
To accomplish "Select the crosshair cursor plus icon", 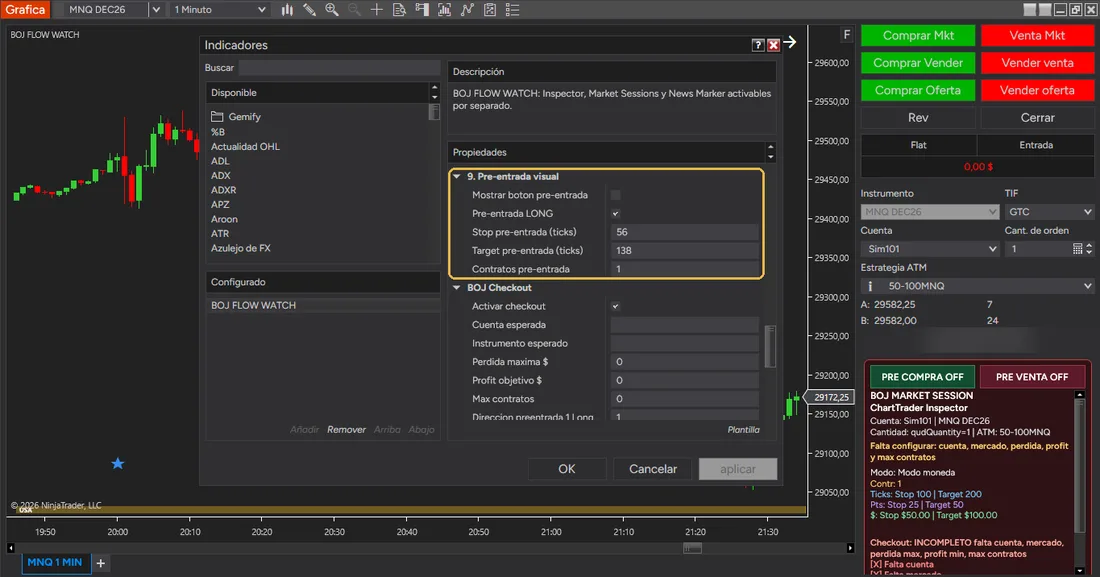I will click(377, 10).
